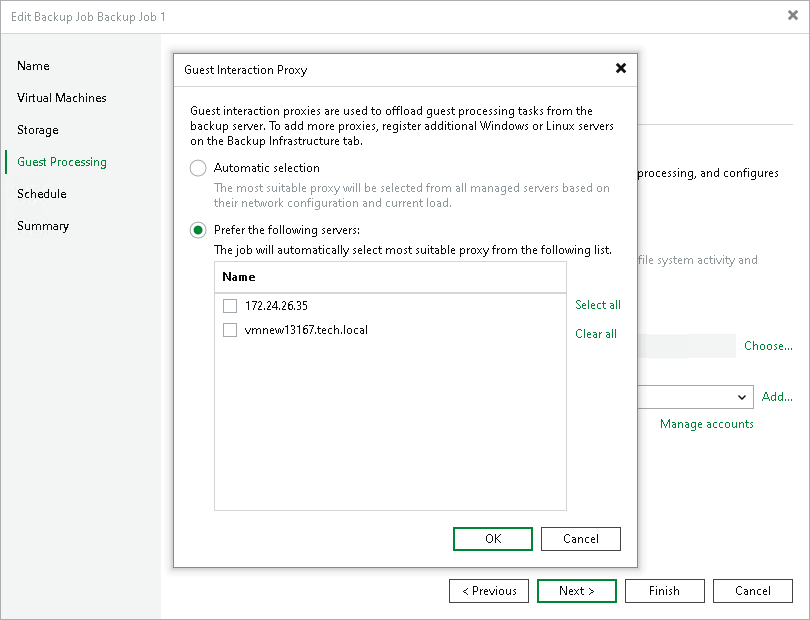This screenshot has width=810, height=620.
Task: Open the Storage wizard step
Action: pyautogui.click(x=37, y=129)
